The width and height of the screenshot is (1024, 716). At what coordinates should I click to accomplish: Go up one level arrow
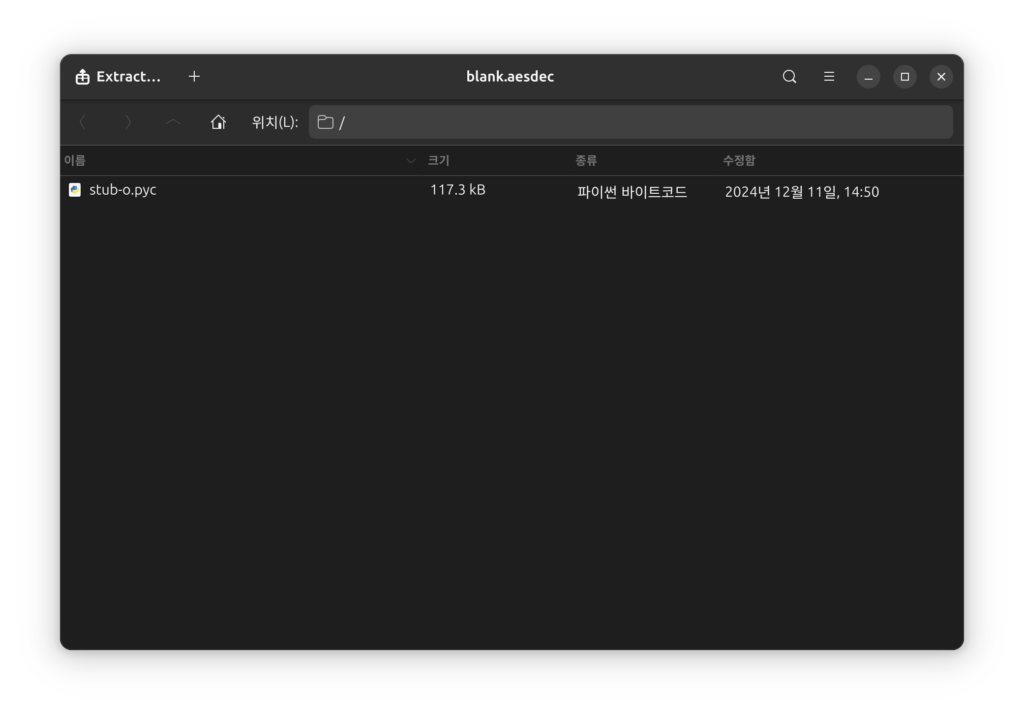coord(173,122)
